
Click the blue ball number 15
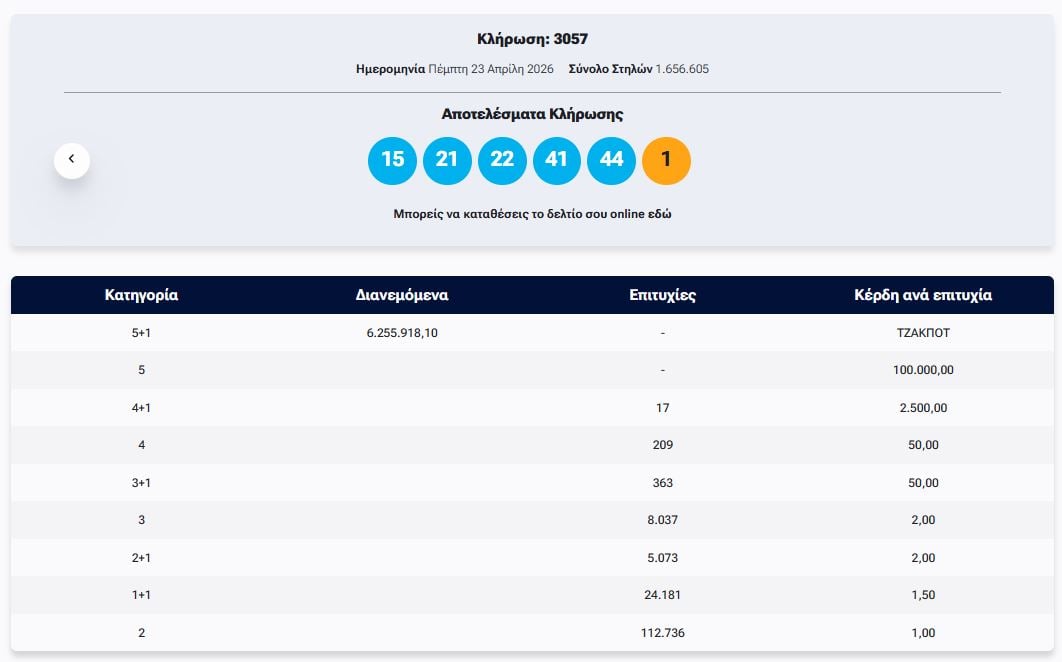point(392,160)
